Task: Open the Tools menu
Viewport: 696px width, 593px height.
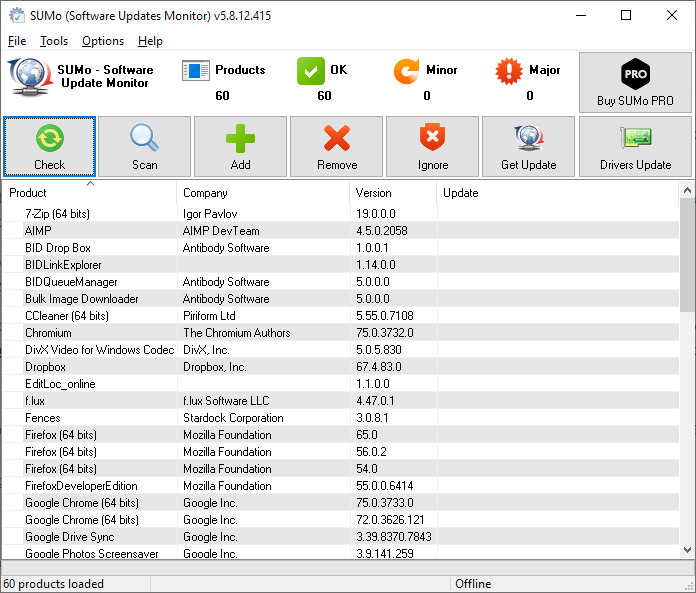Action: point(54,41)
